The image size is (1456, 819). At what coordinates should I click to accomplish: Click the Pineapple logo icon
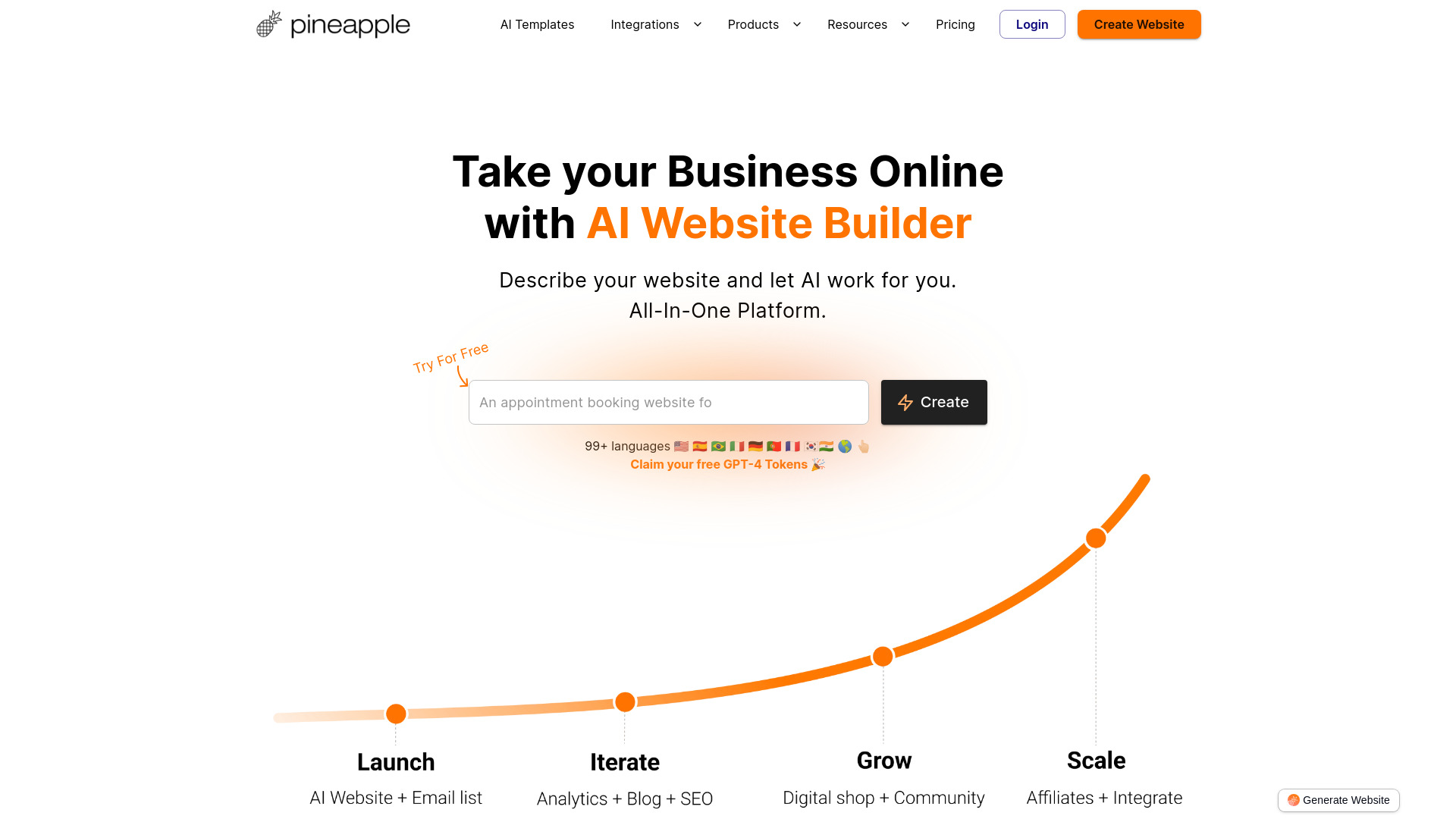[x=266, y=24]
